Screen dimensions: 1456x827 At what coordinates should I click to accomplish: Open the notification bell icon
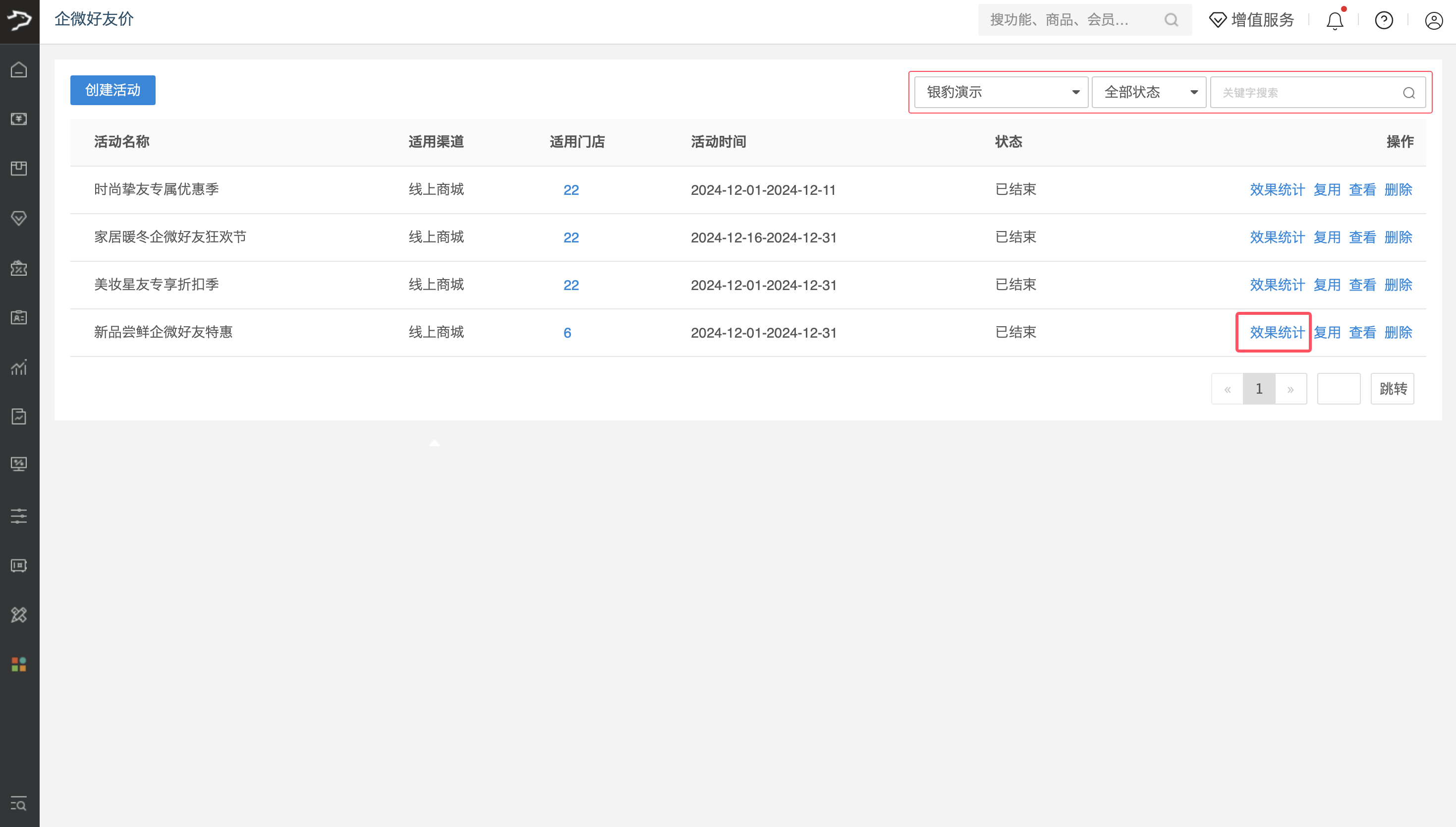(1335, 21)
